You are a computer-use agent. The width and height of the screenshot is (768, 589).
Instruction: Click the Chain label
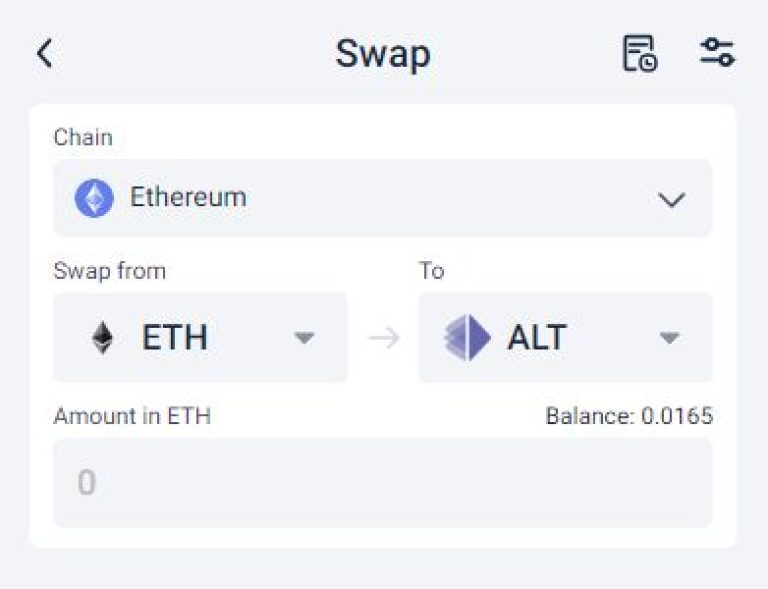[x=83, y=137]
